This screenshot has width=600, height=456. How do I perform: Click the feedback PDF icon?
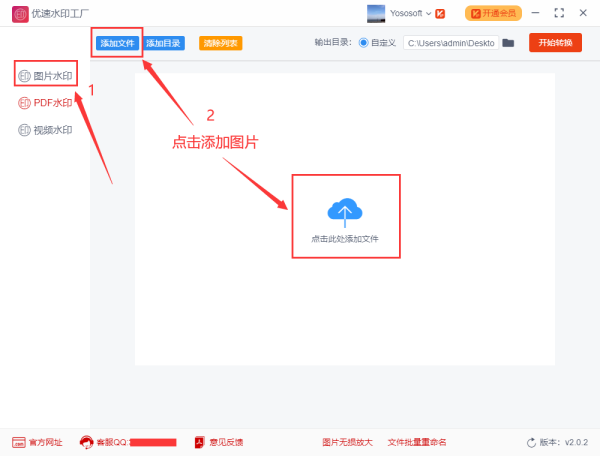pos(199,442)
